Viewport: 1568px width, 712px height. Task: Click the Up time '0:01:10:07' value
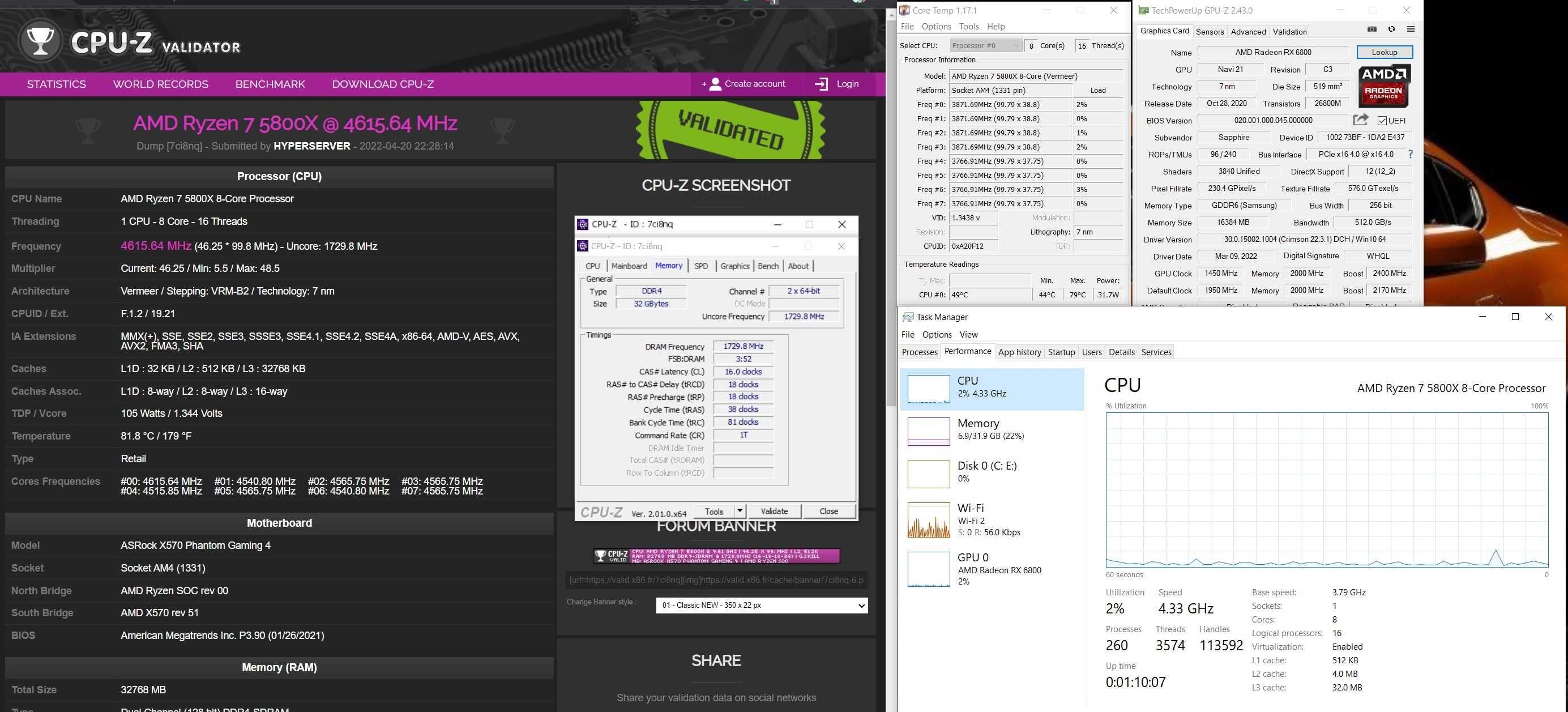point(1135,682)
